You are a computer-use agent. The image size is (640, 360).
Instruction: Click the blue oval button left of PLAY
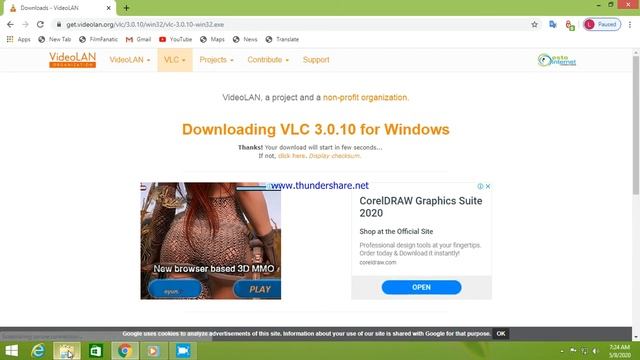[175, 289]
